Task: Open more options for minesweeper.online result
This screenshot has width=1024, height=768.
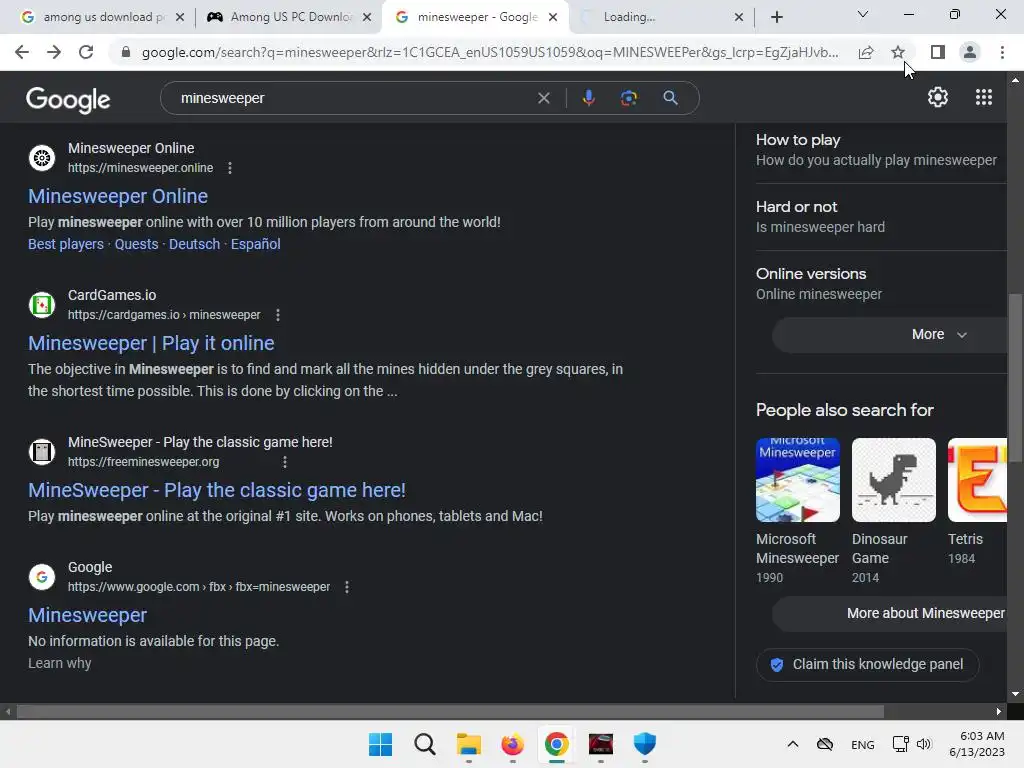Action: tap(230, 168)
